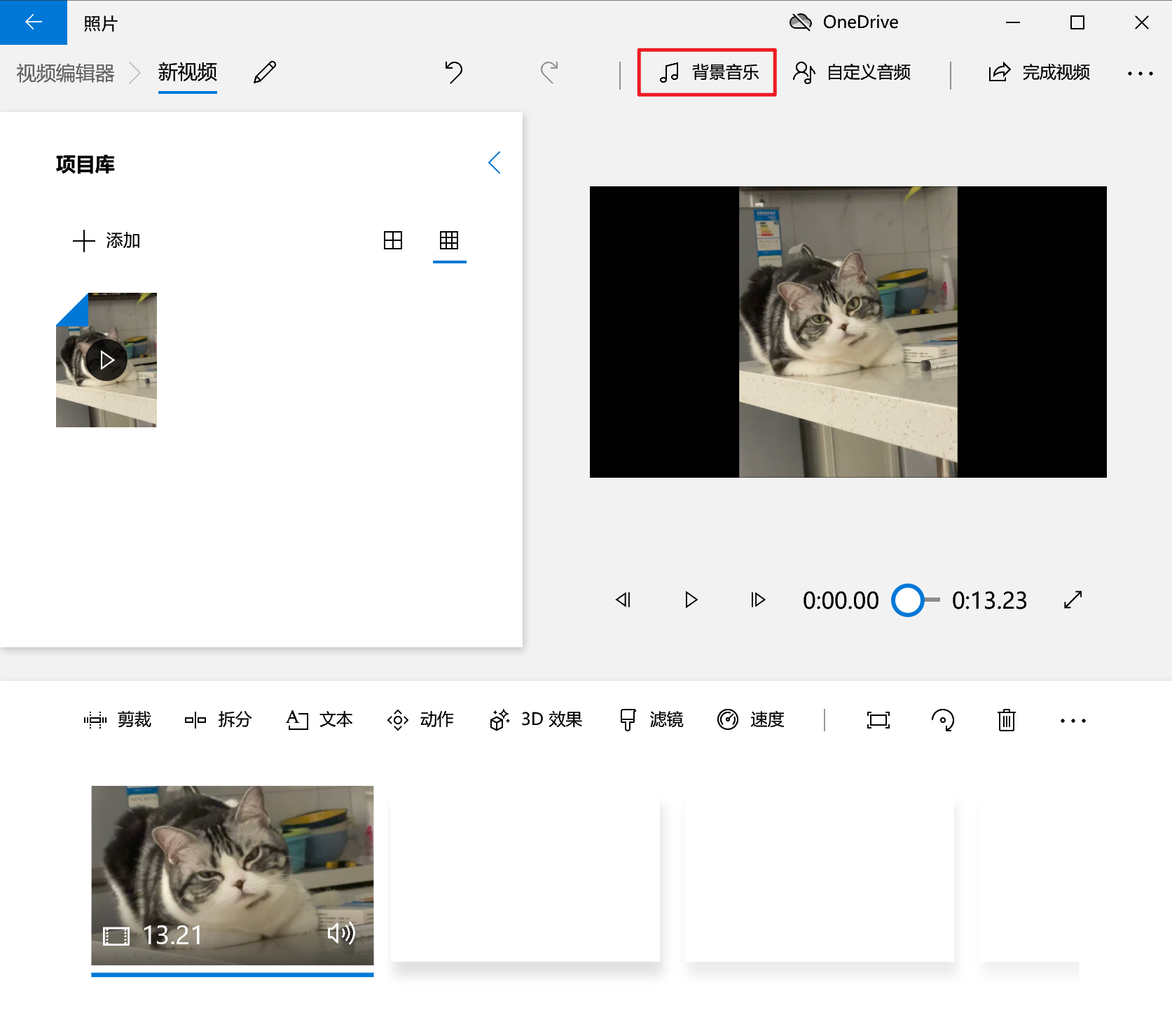
Task: Click the 项目库 heading
Action: (x=85, y=165)
